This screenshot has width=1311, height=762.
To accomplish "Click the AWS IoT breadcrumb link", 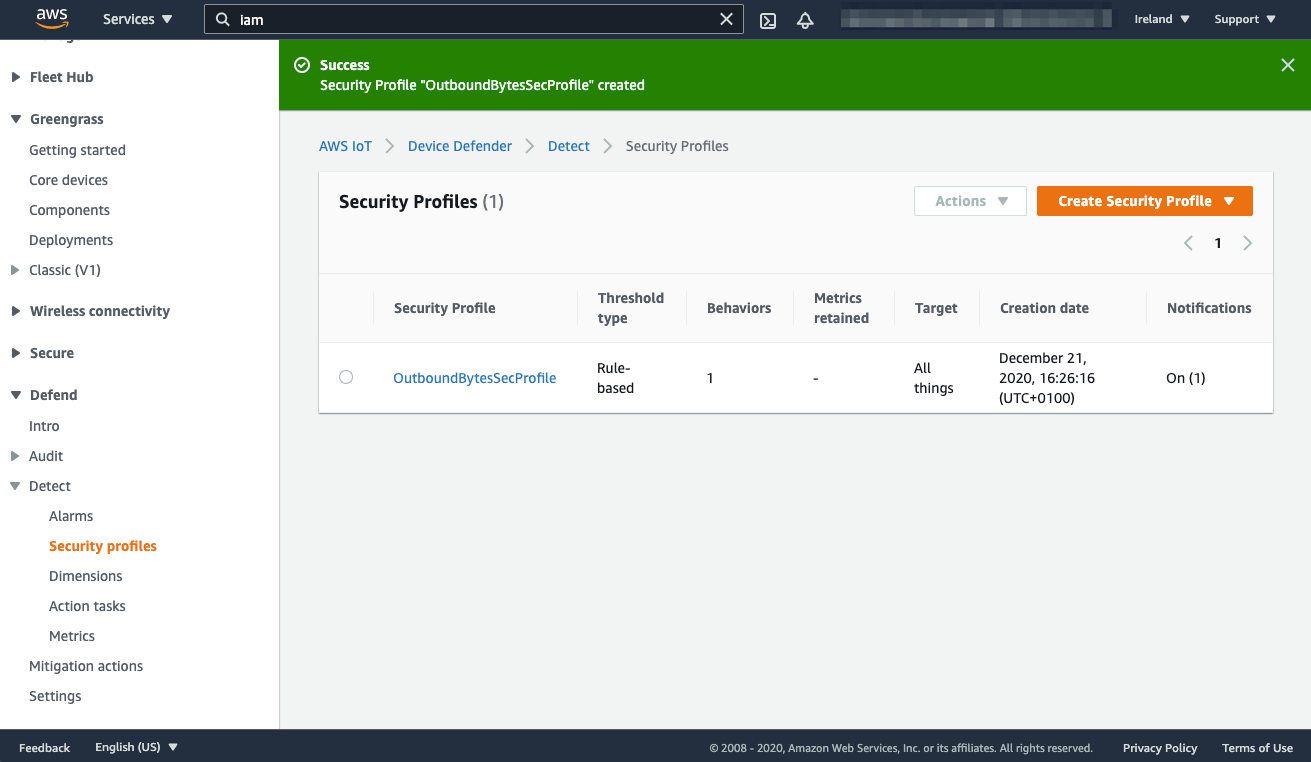I will point(345,146).
